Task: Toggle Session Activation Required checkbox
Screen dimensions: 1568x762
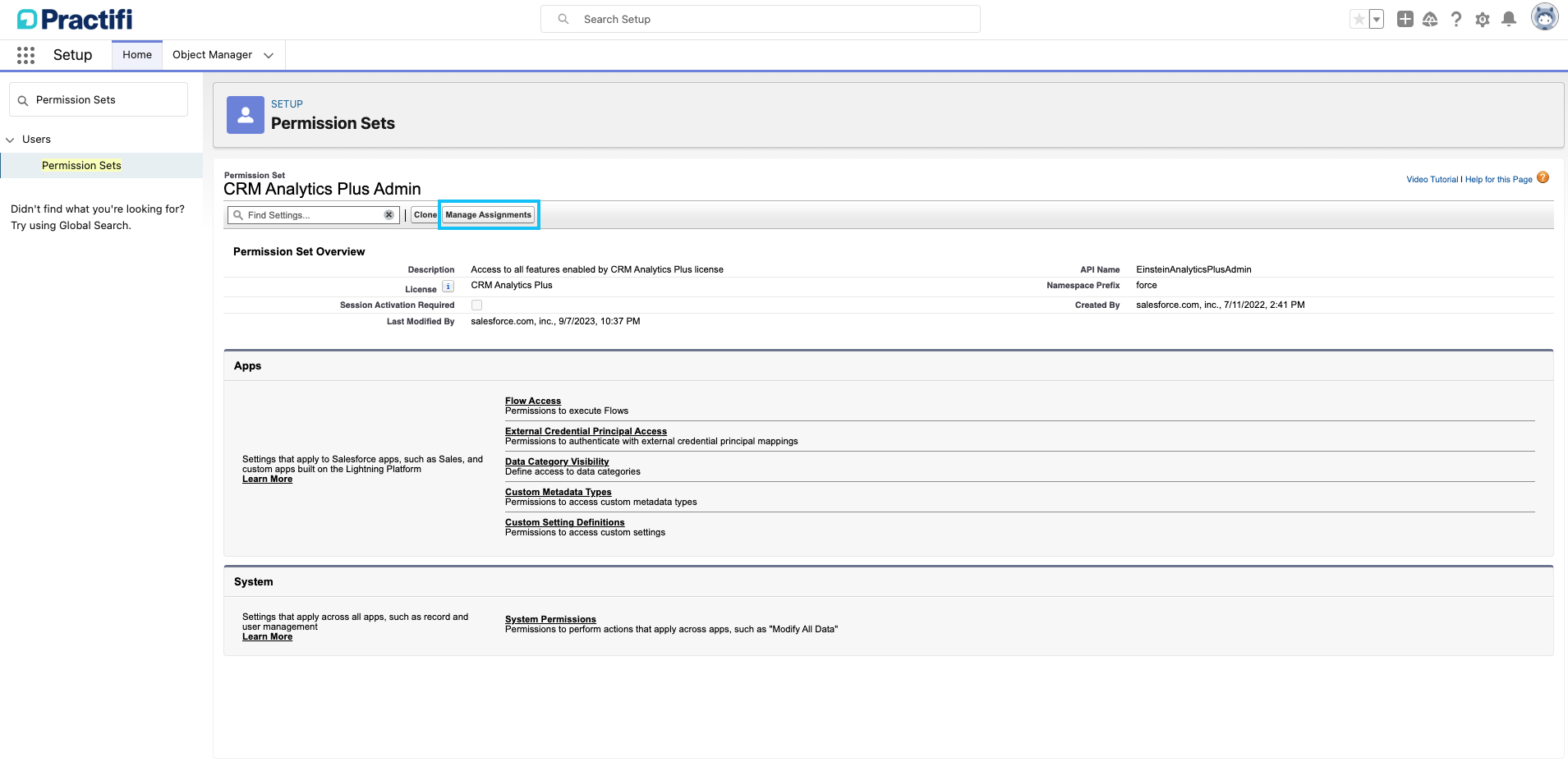Action: [x=476, y=305]
